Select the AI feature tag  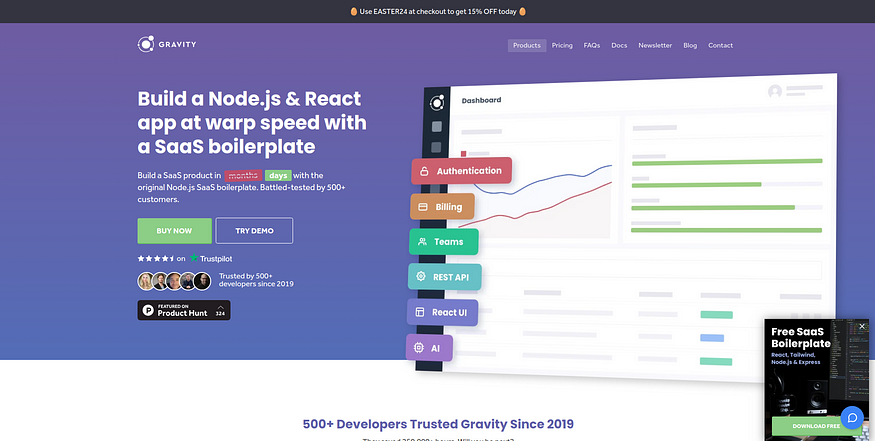429,348
